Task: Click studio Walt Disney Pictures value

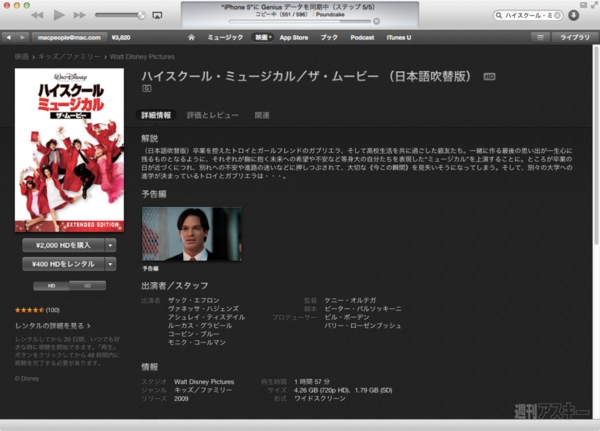Action: [x=204, y=382]
